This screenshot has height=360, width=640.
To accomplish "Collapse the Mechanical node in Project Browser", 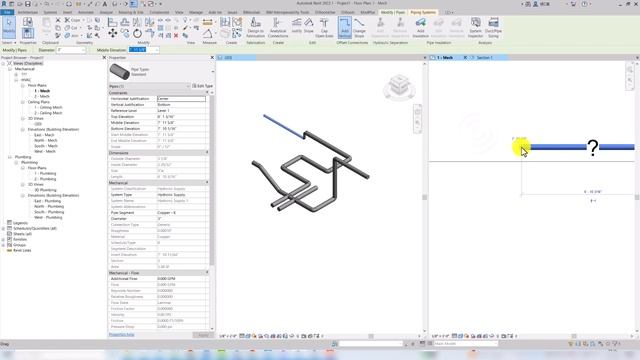I will click(x=10, y=69).
